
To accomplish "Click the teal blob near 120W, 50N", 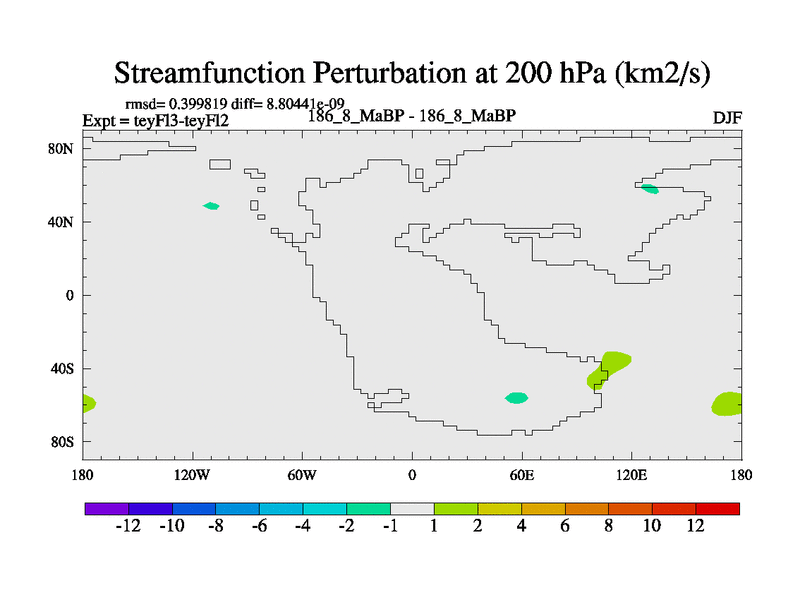I will coord(211,206).
